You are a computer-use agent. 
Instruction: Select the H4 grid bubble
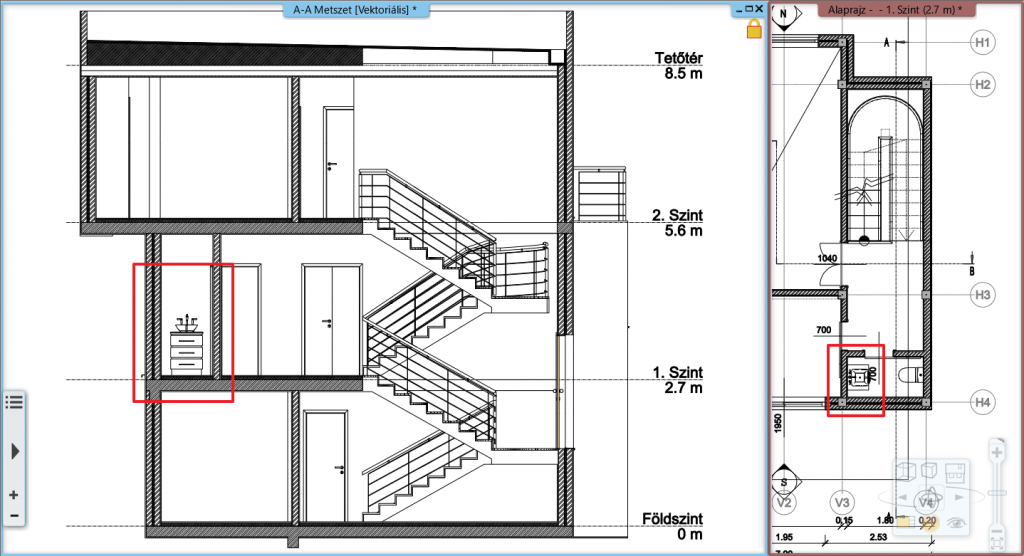point(982,402)
